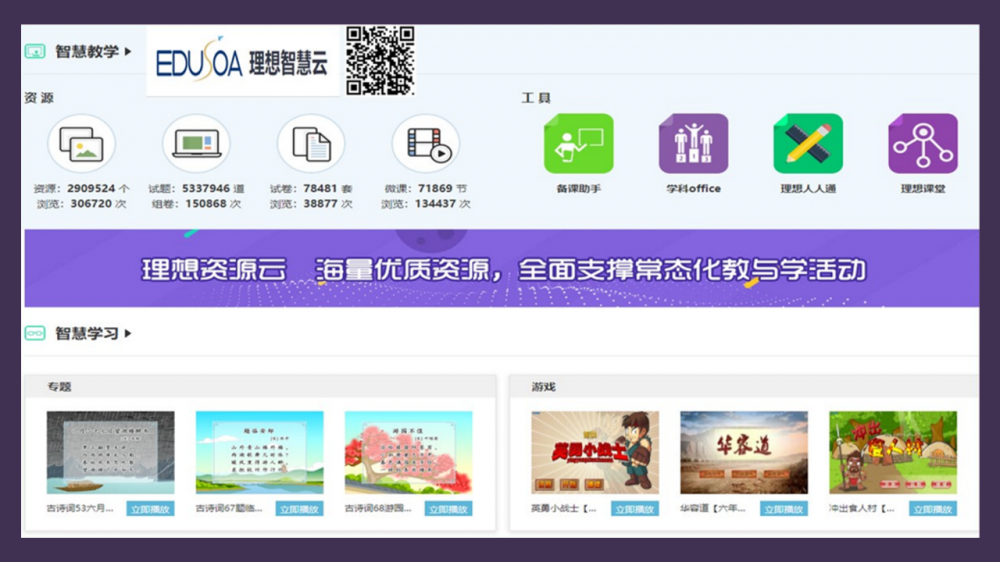Open the 资源 image resources icon
Screen dimensions: 1000x562
click(x=81, y=144)
